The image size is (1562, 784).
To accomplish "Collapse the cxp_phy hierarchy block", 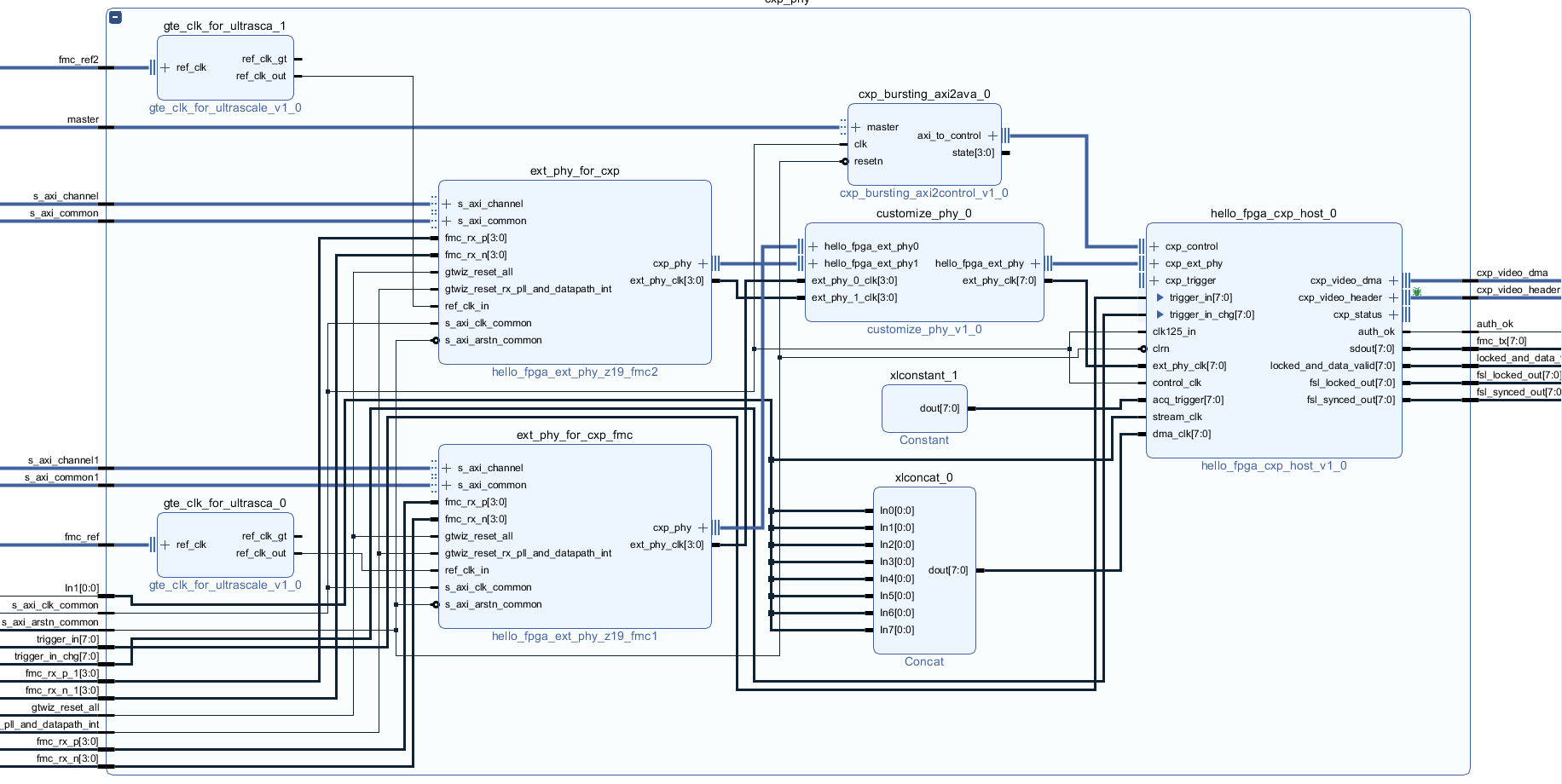I will click(116, 17).
